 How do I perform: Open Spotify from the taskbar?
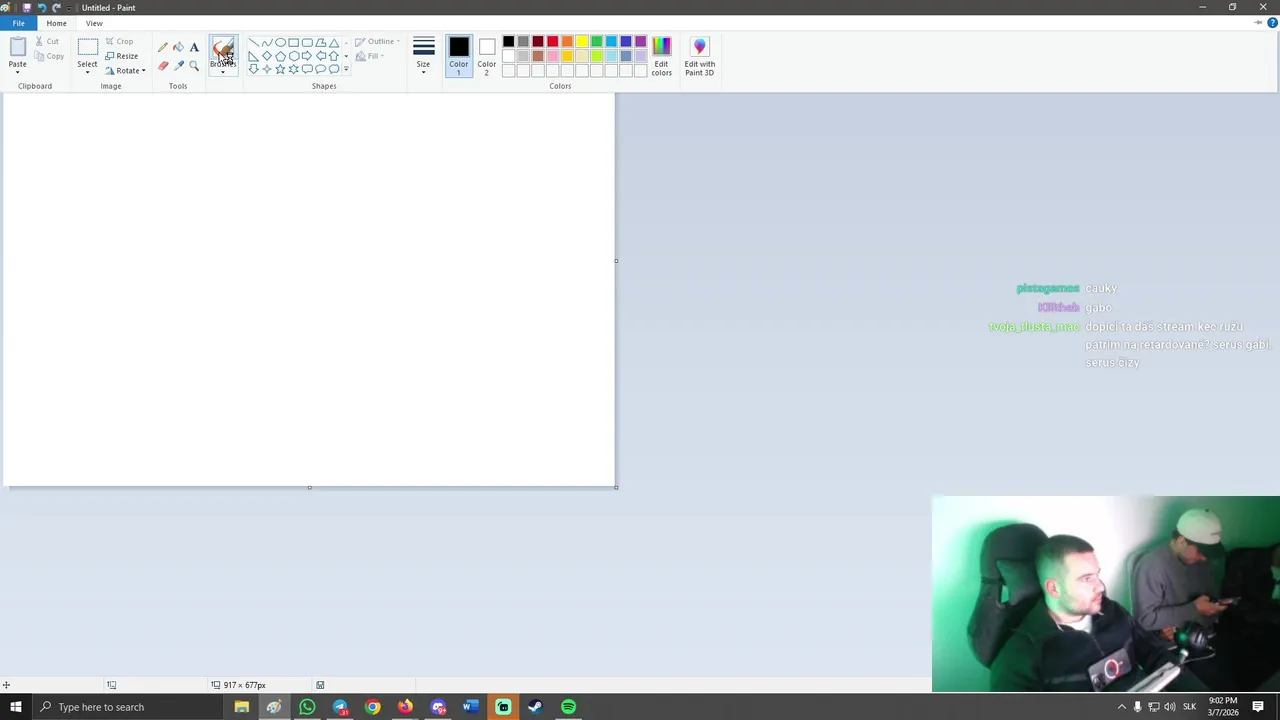(x=568, y=707)
